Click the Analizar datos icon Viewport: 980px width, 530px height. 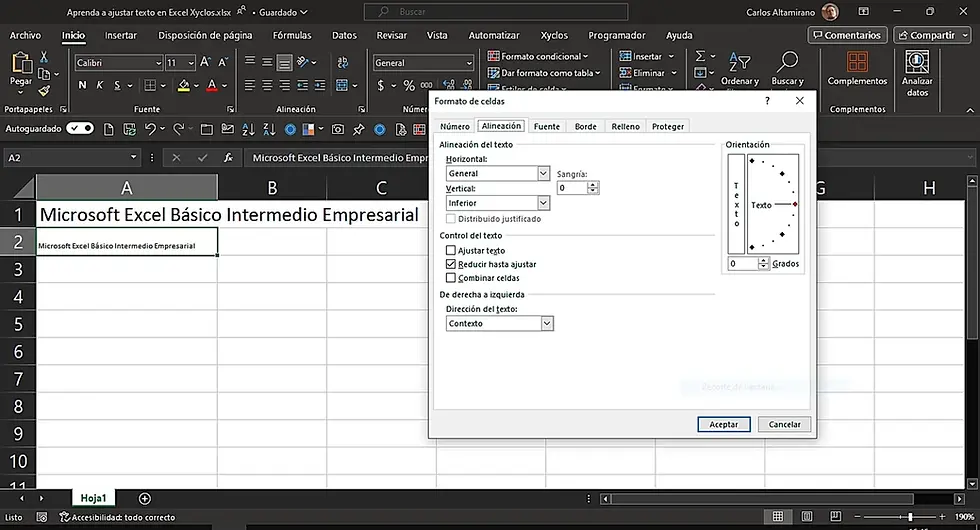(x=917, y=62)
